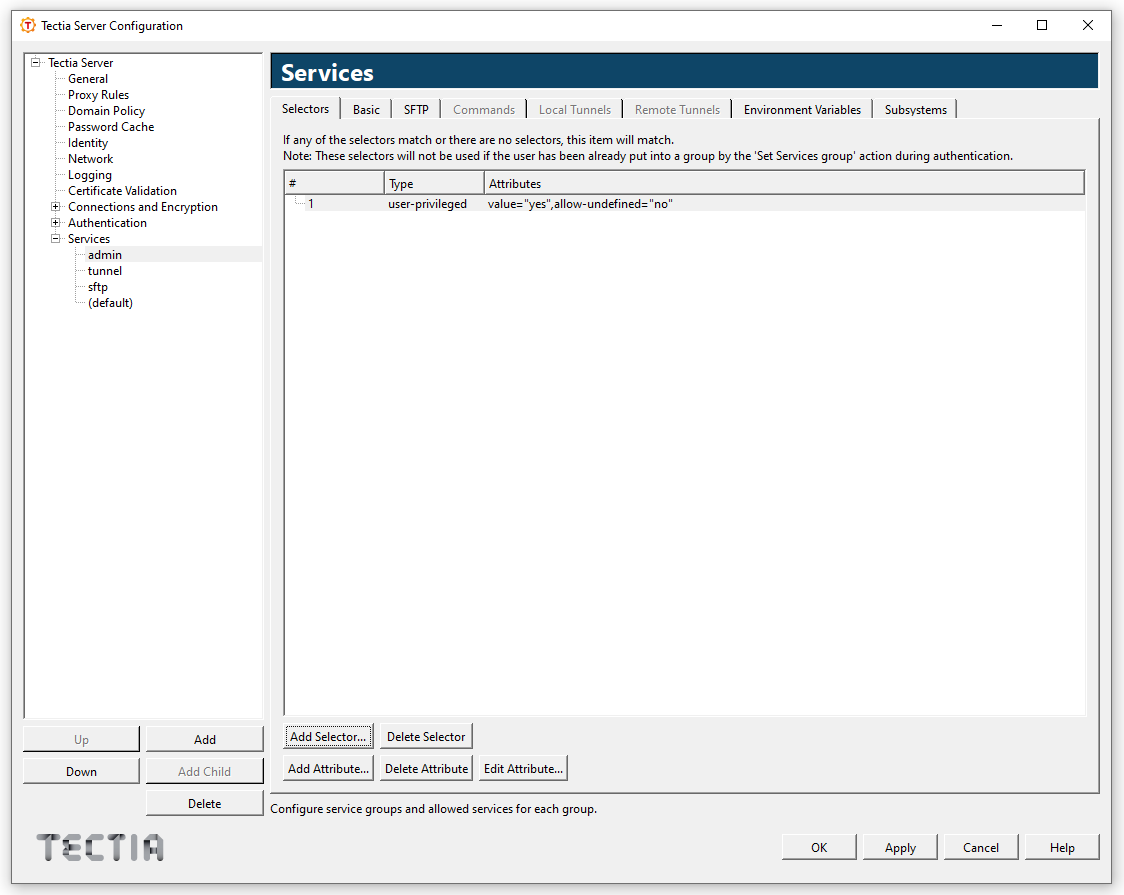Click the Attributes column header
1124x895 pixels.
784,183
